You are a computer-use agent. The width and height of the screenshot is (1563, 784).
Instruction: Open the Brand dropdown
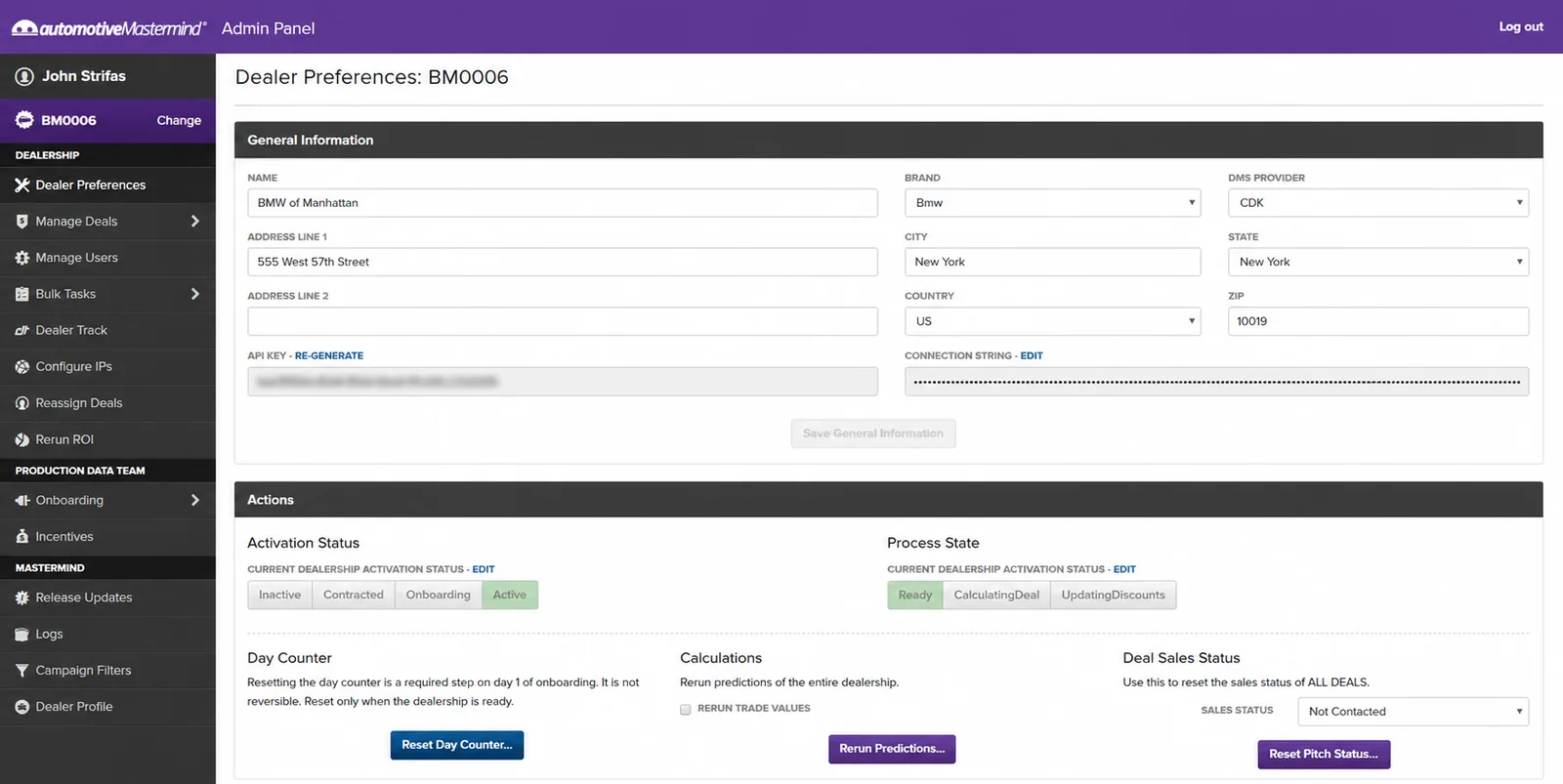pyautogui.click(x=1053, y=203)
